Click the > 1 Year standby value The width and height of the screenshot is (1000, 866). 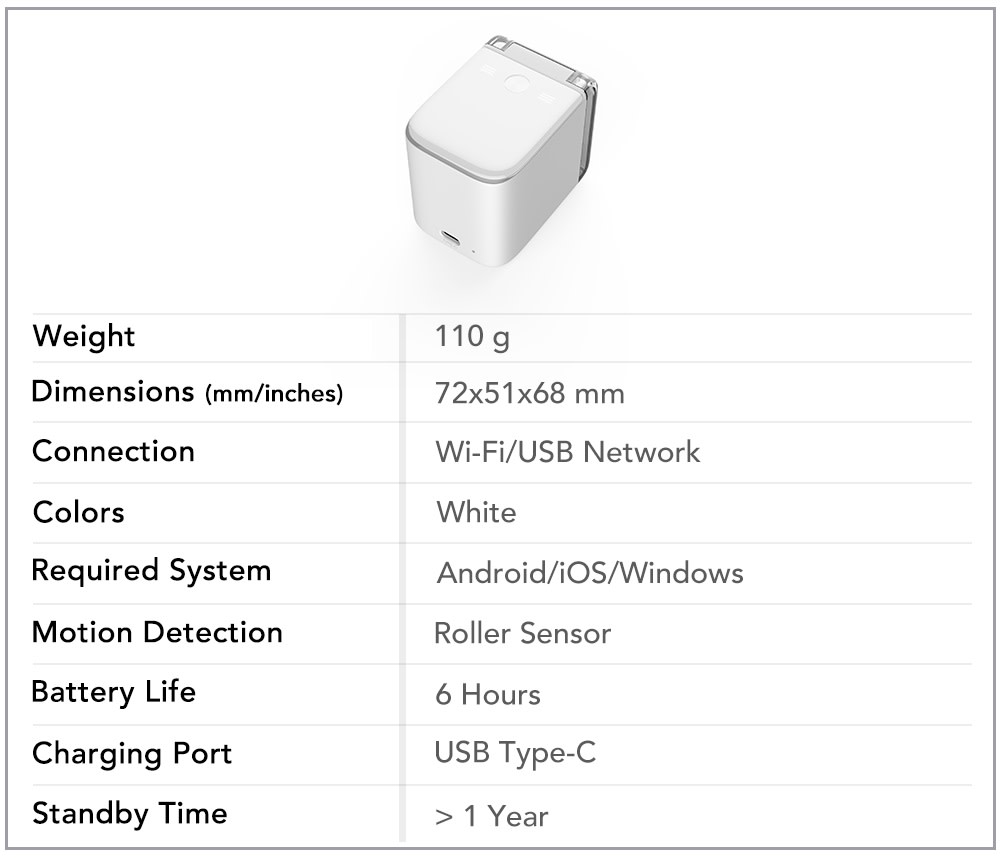(x=492, y=816)
